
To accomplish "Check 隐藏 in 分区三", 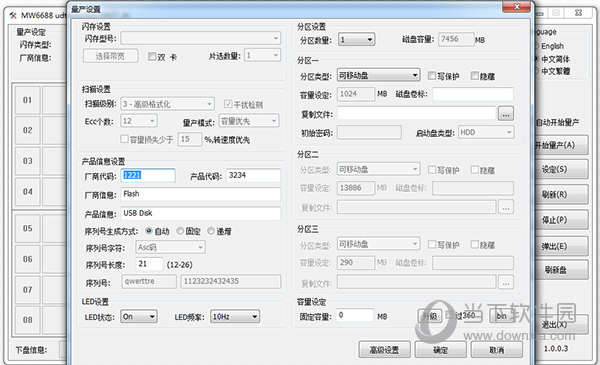I will click(x=474, y=244).
